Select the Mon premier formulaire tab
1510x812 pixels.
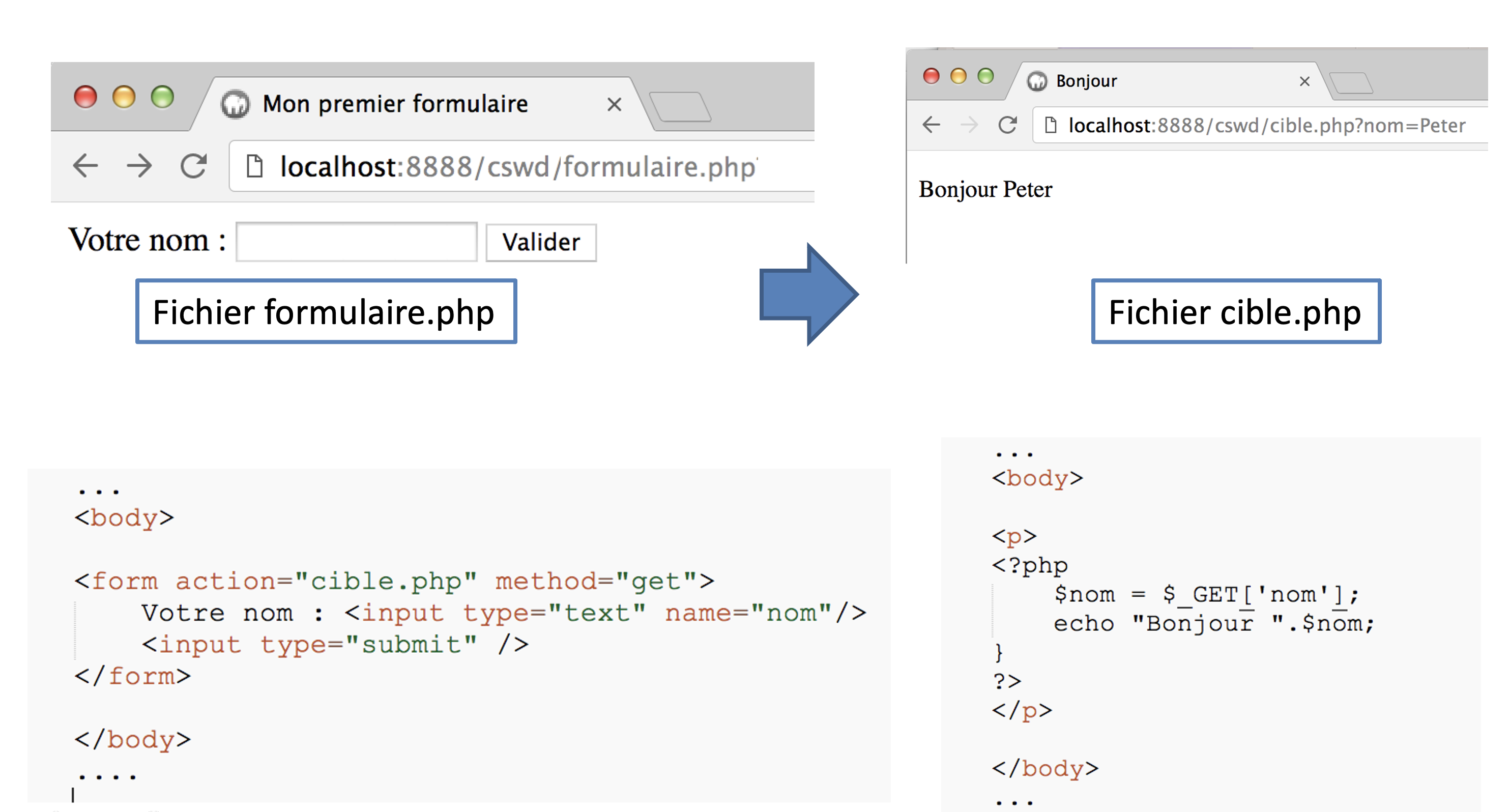click(395, 104)
